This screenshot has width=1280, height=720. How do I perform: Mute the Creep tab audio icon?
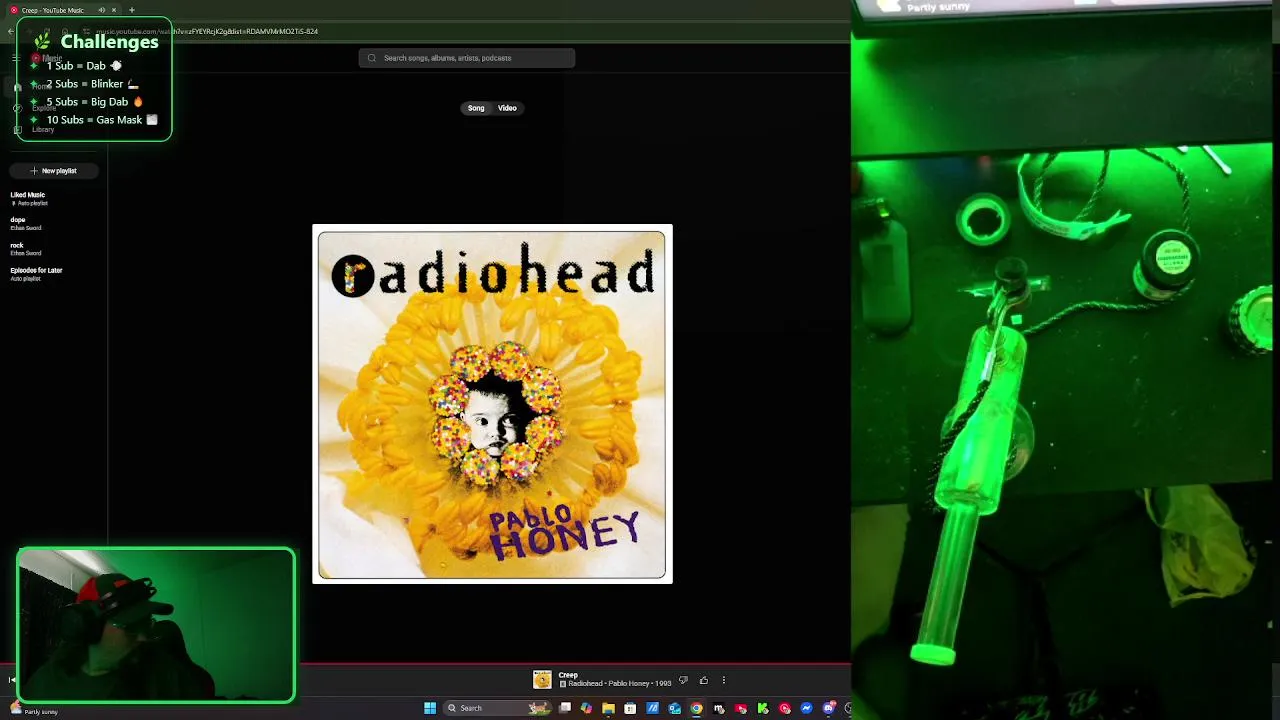pyautogui.click(x=101, y=10)
